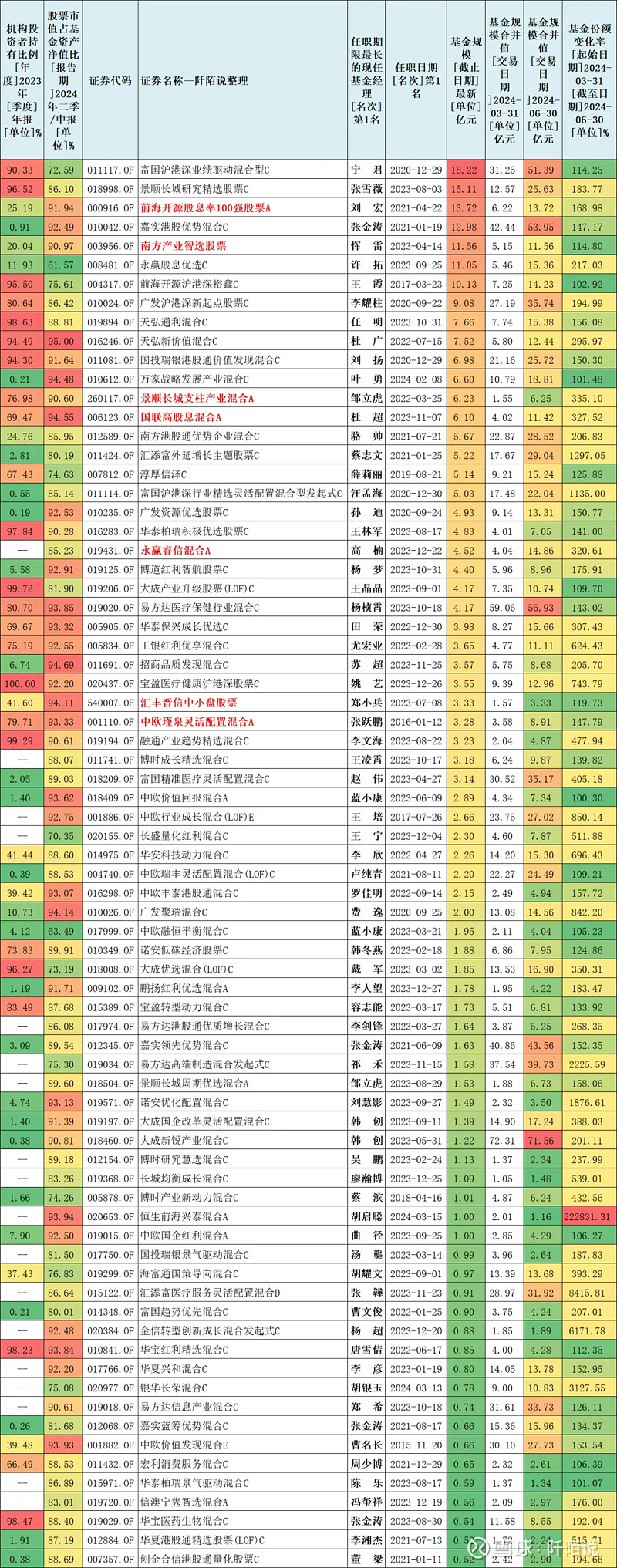Viewport: 617px width, 1568px height.
Task: Select red fund name 永赢睿信混合A
Action: click(175, 551)
